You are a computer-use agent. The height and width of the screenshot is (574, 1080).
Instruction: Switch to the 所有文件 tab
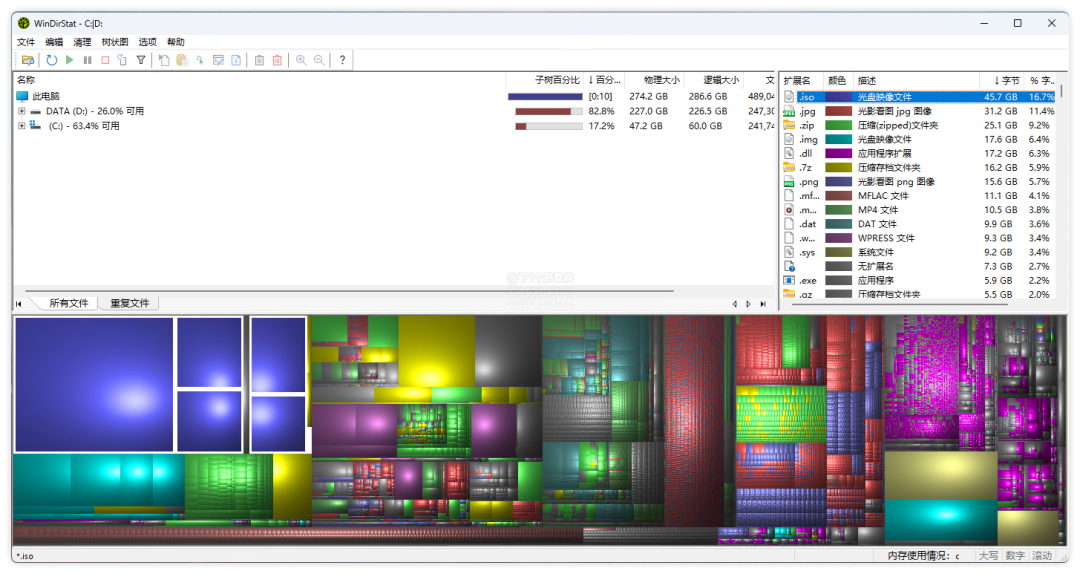pyautogui.click(x=69, y=303)
